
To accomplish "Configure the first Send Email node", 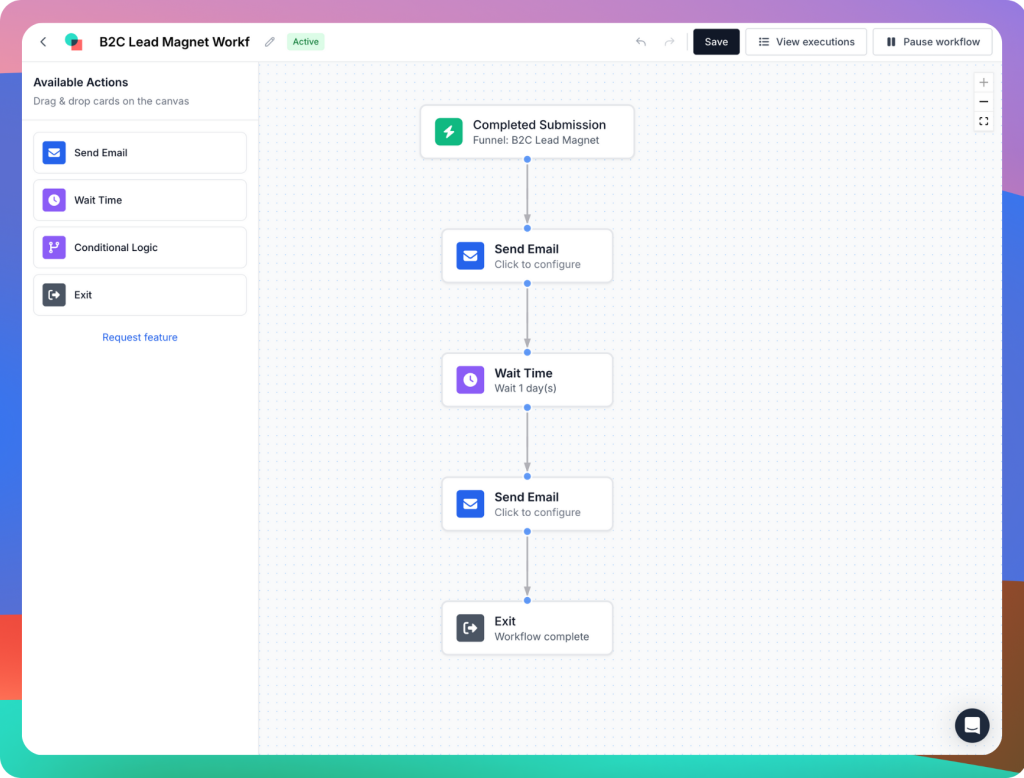I will (x=527, y=255).
